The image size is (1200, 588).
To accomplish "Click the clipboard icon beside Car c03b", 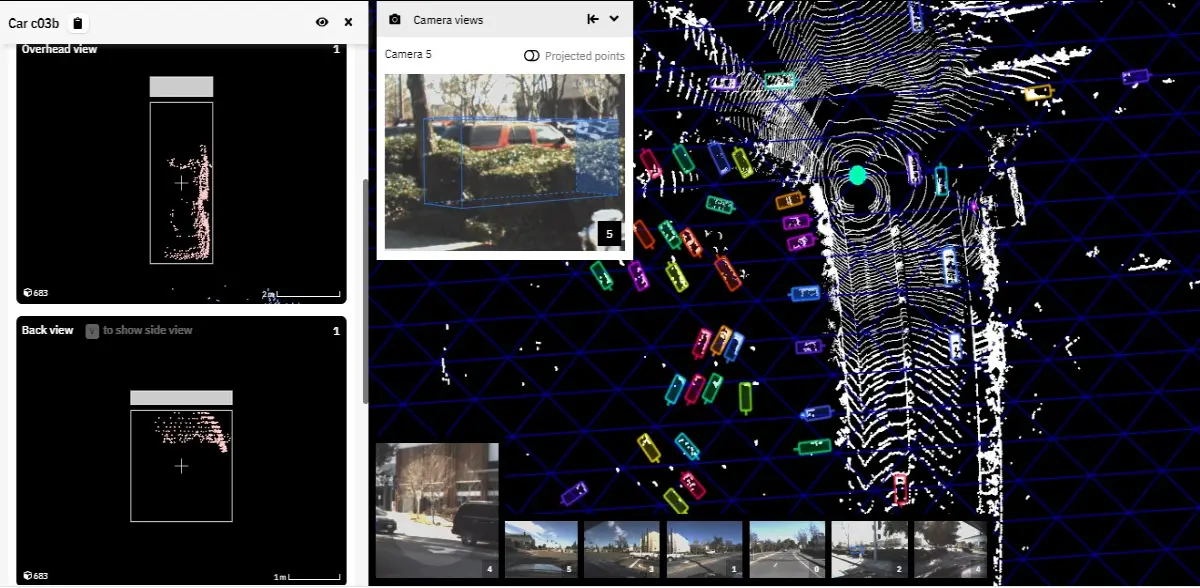I will pos(78,23).
